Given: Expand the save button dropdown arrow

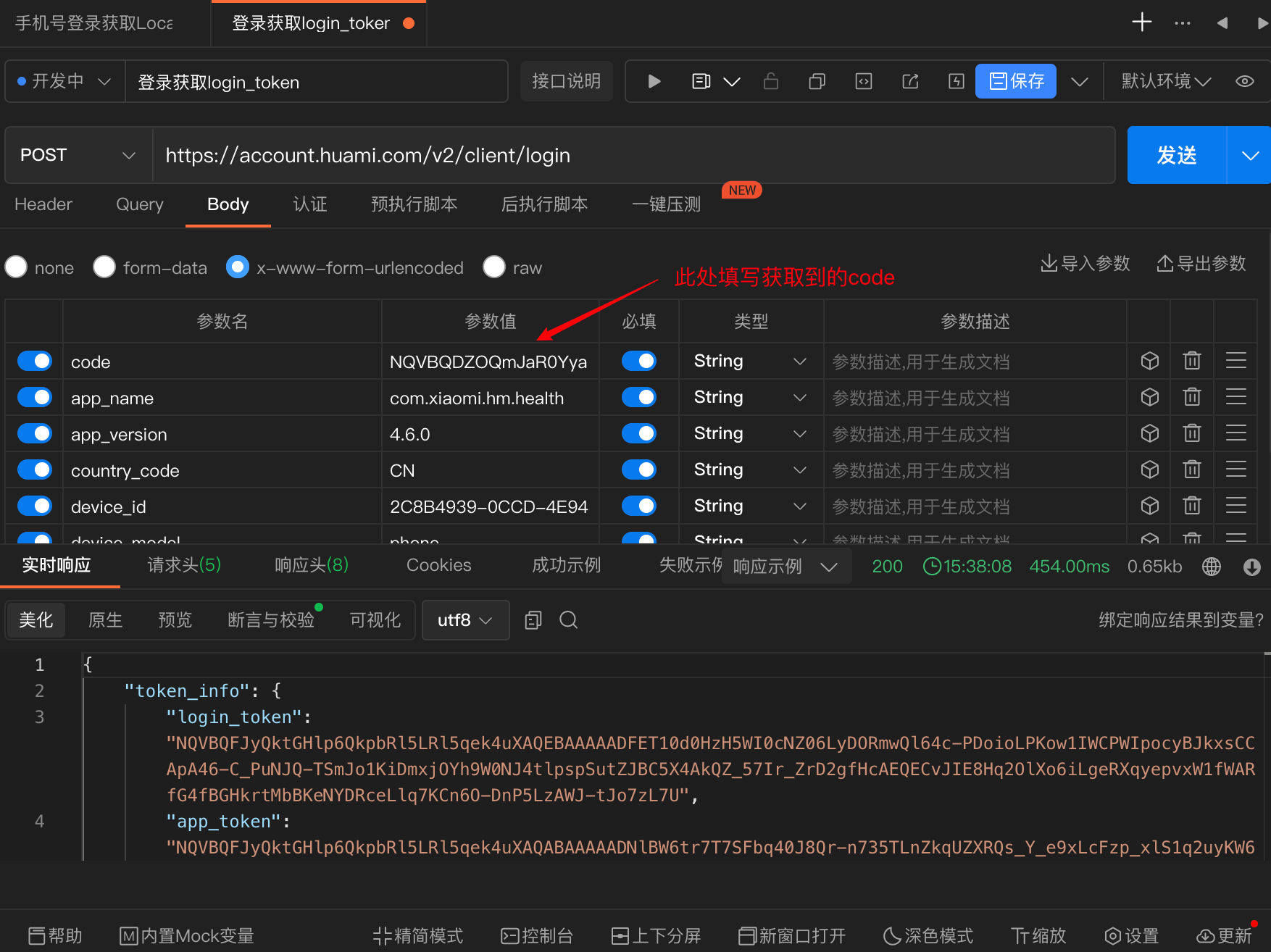Looking at the screenshot, I should [x=1080, y=81].
